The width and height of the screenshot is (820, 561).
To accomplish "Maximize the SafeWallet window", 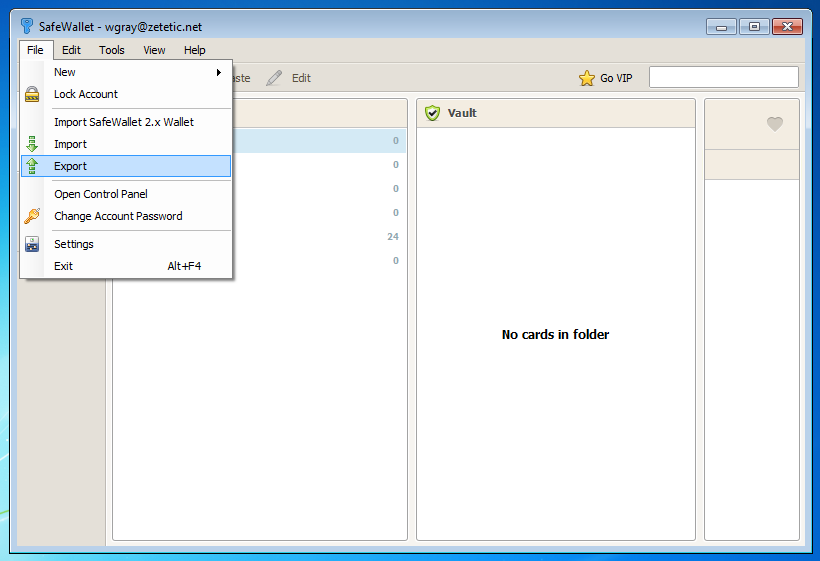I will 754,27.
